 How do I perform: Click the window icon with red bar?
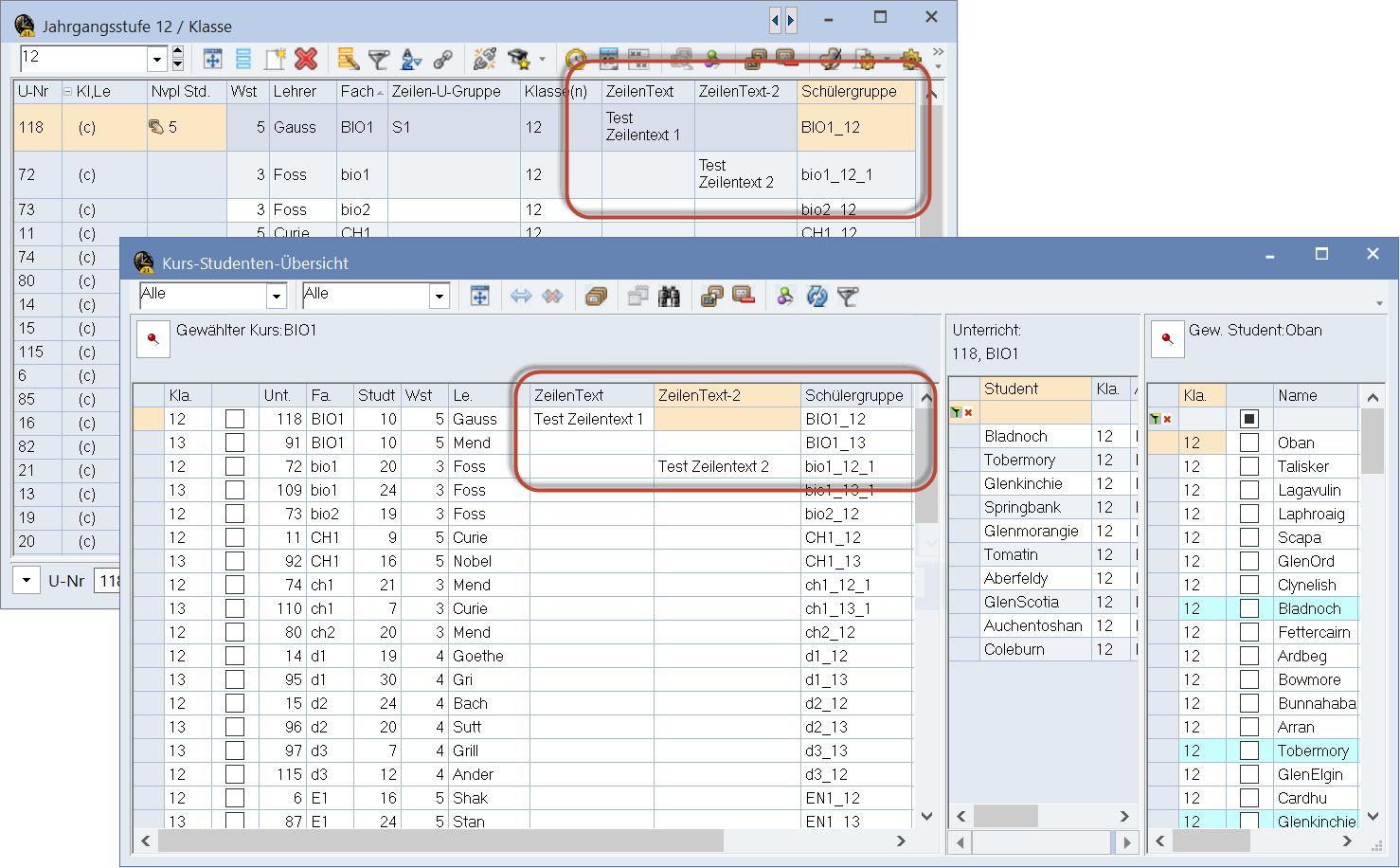tap(744, 297)
